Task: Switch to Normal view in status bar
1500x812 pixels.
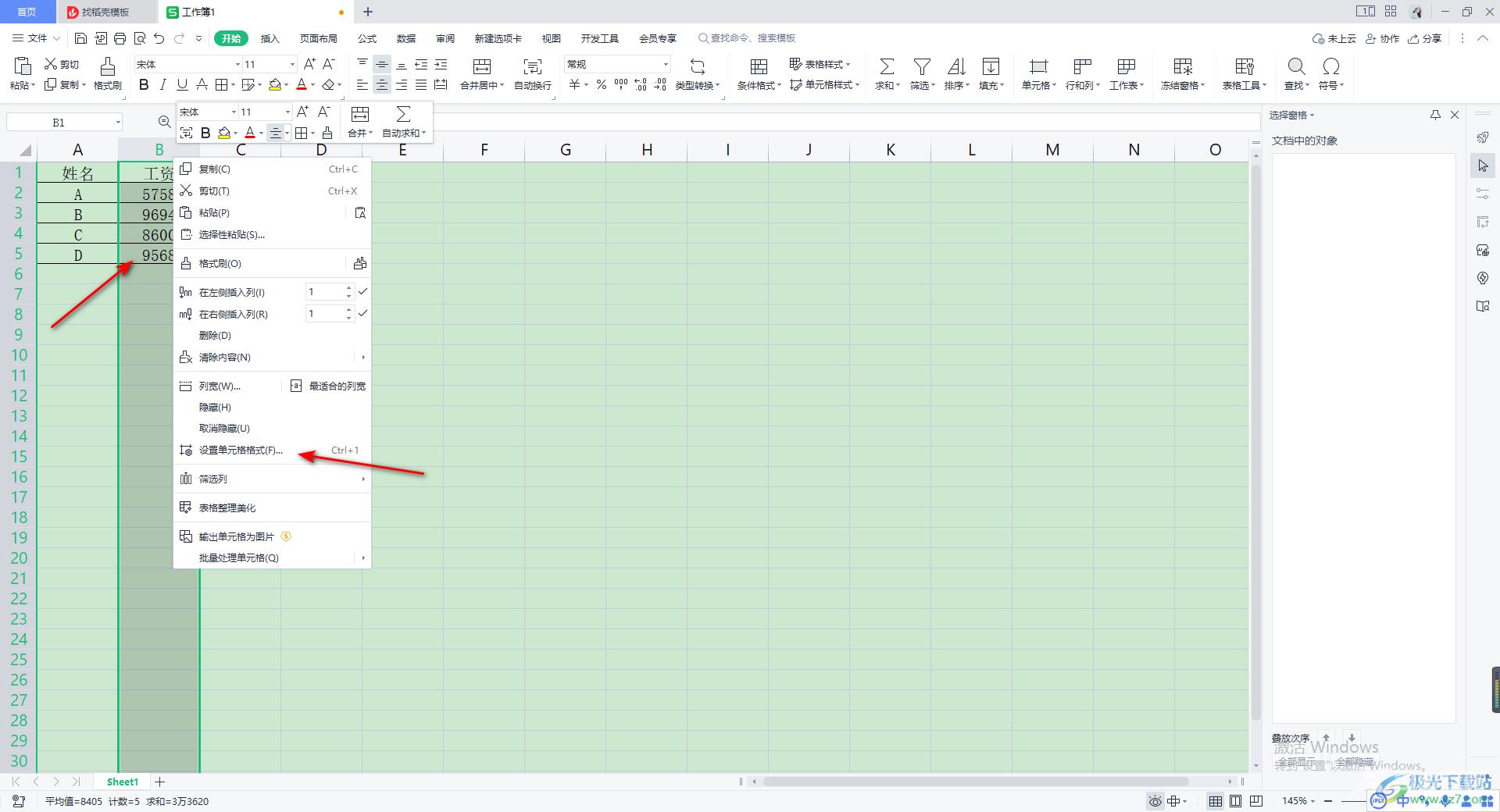Action: click(x=1216, y=801)
